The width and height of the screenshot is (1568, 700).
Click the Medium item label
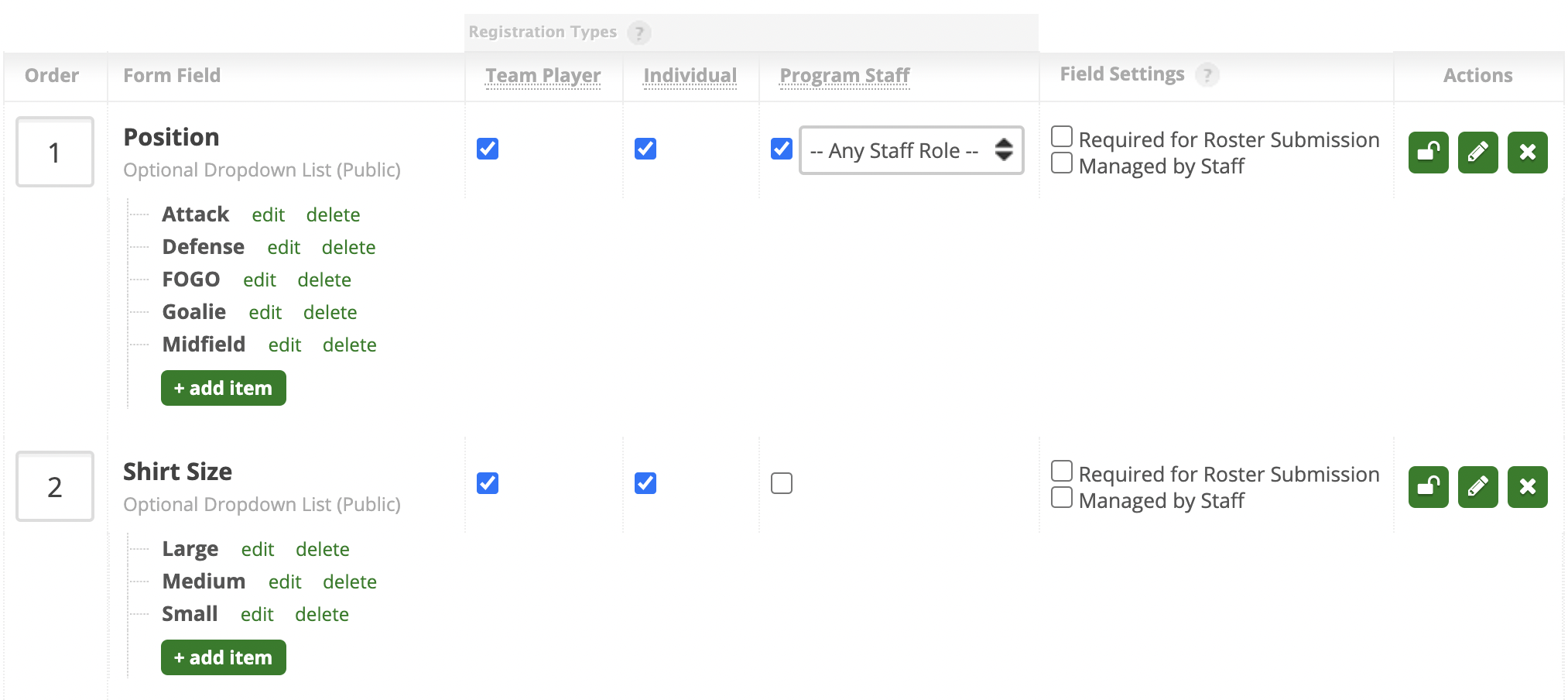(204, 582)
